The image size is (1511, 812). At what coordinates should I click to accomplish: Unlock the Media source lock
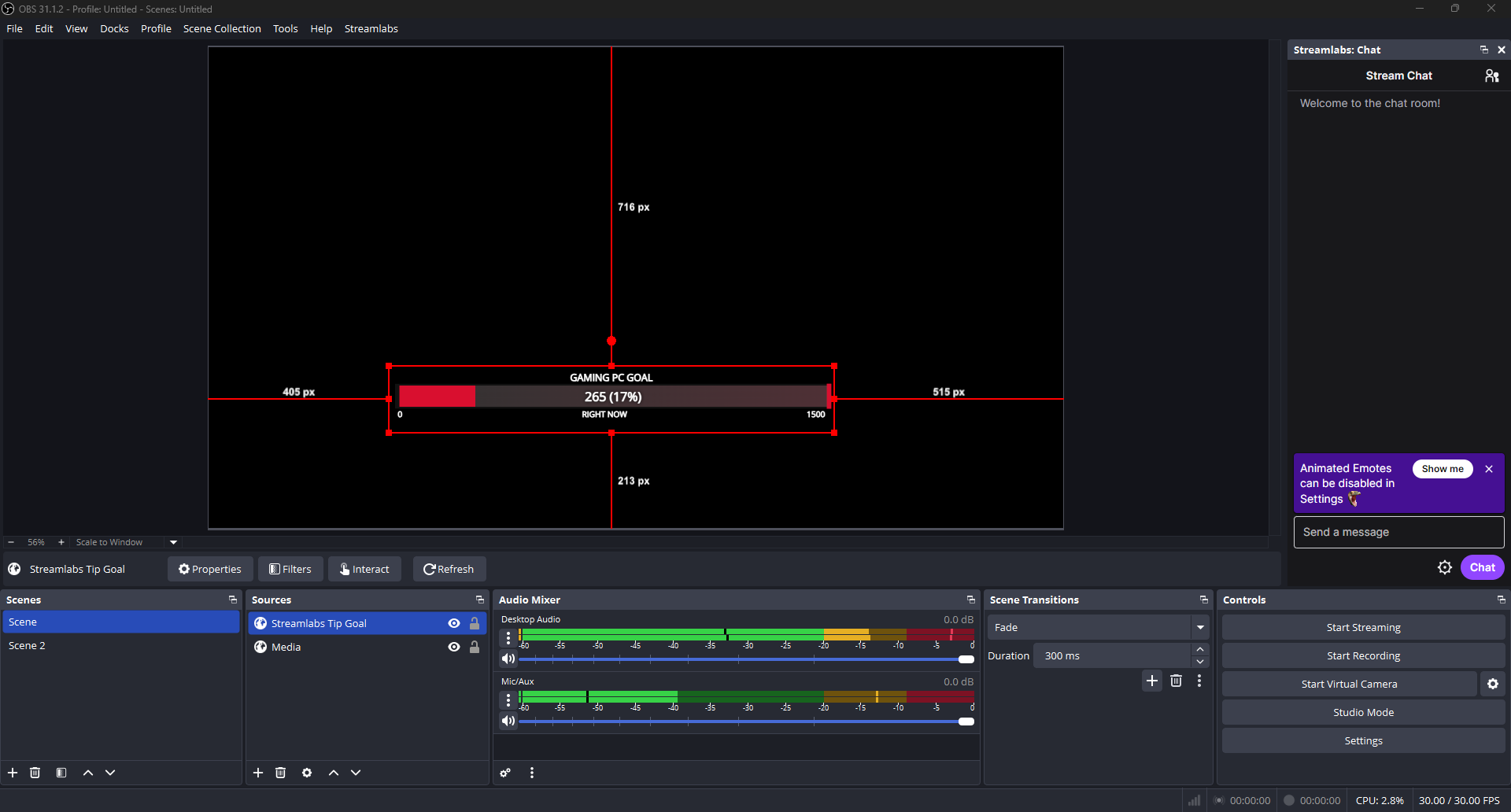475,647
